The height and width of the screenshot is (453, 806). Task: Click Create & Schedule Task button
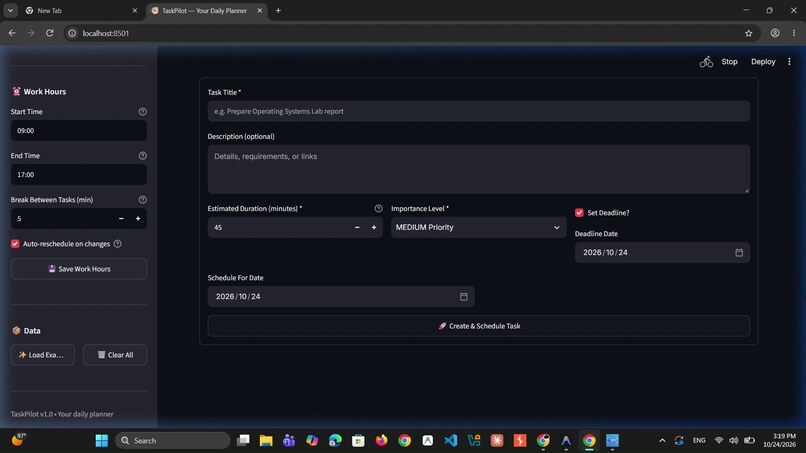479,326
